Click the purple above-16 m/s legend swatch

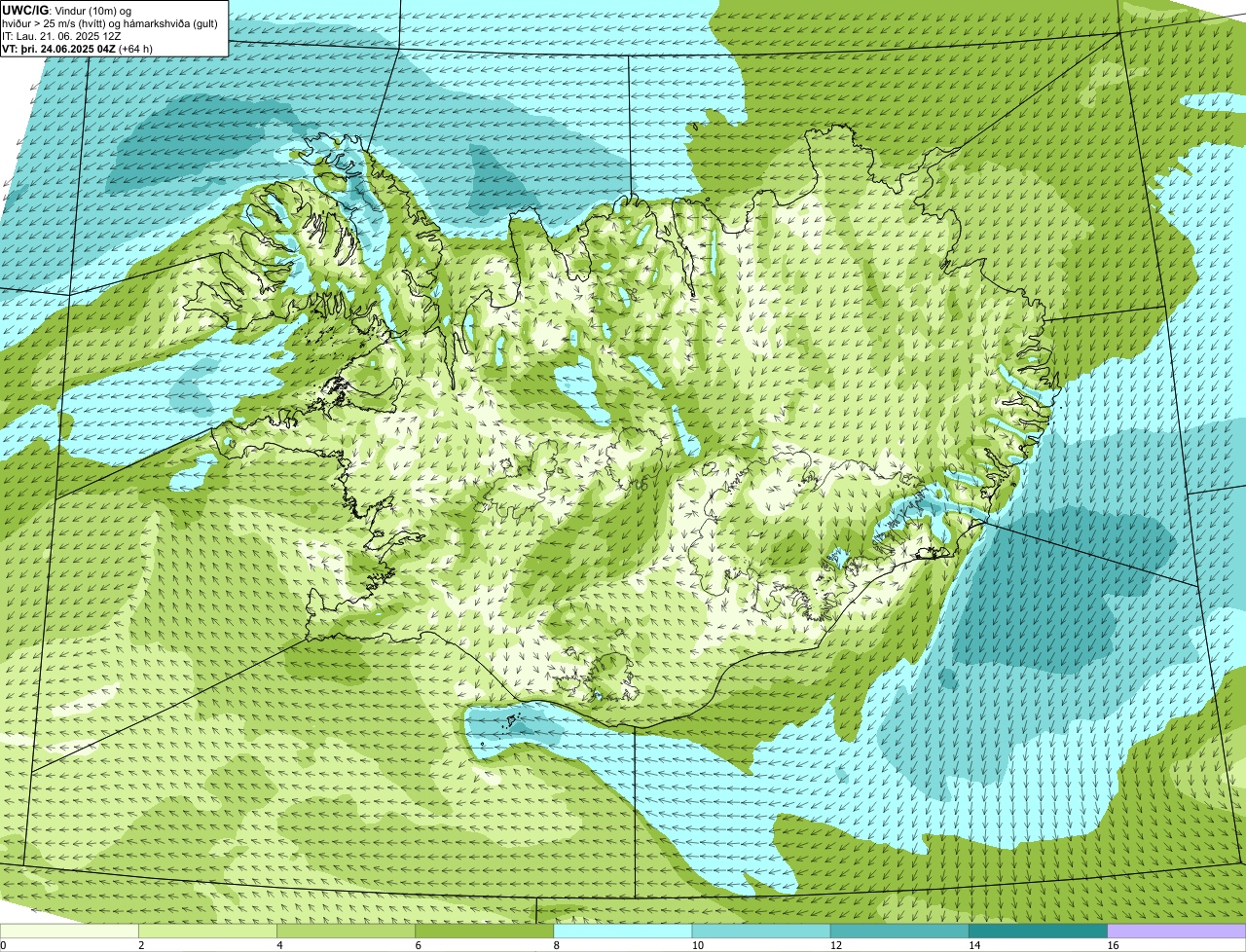point(1177,931)
